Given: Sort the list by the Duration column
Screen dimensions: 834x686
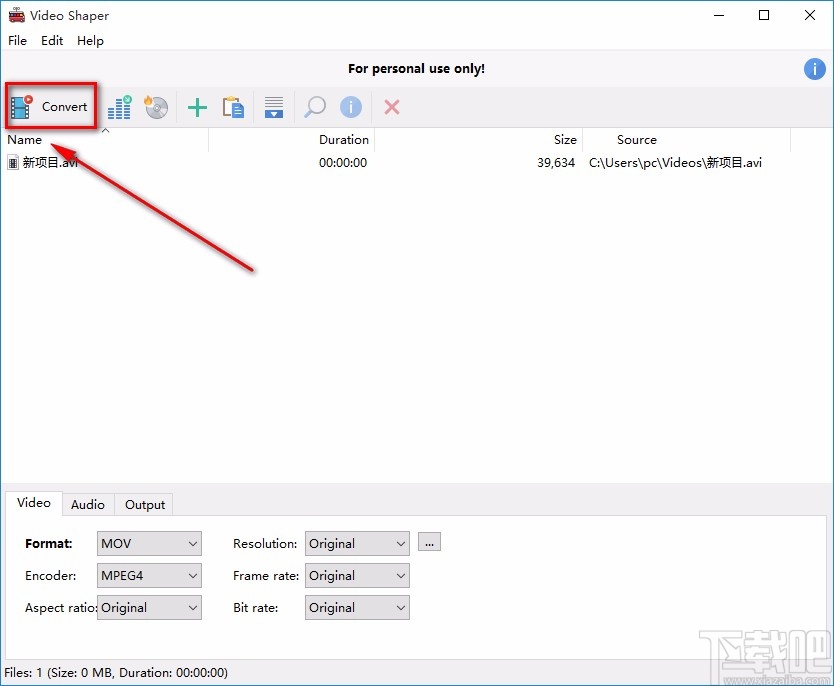Looking at the screenshot, I should click(291, 140).
